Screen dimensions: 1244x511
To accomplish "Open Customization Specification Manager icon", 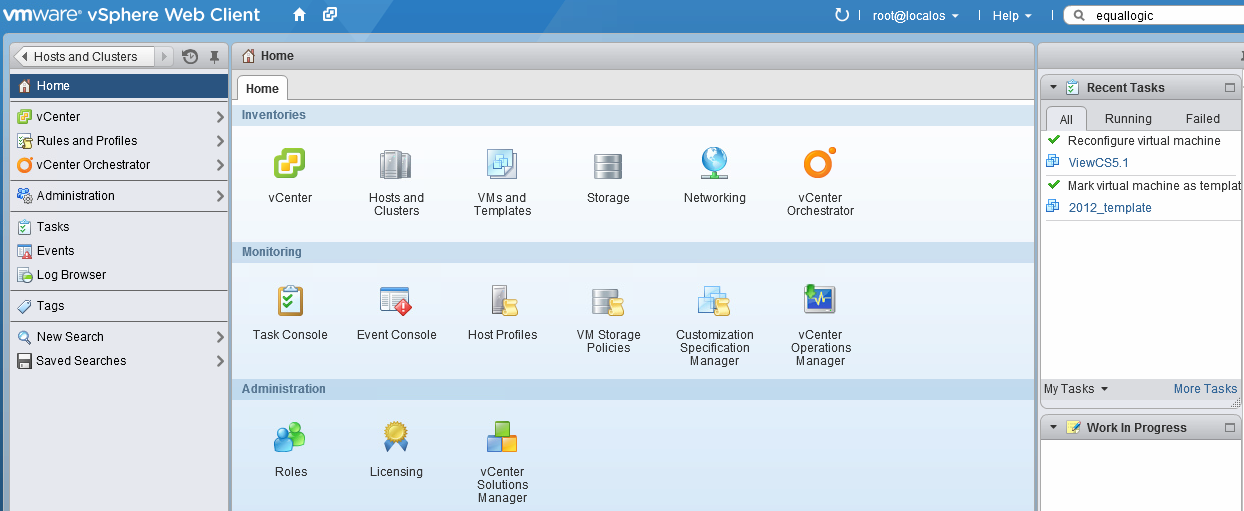I will pyautogui.click(x=714, y=300).
